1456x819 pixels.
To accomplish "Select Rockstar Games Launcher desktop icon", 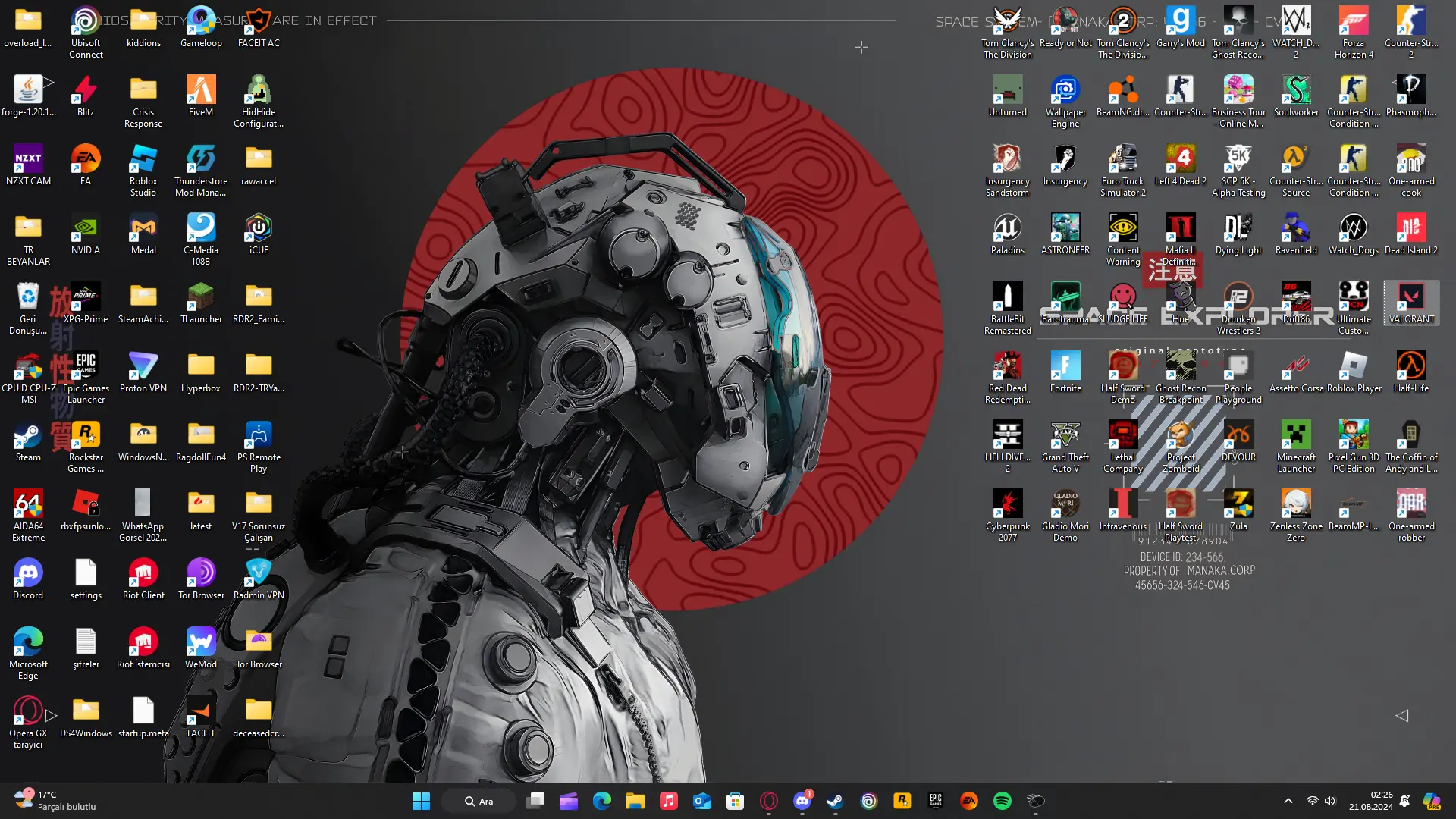I will (86, 446).
